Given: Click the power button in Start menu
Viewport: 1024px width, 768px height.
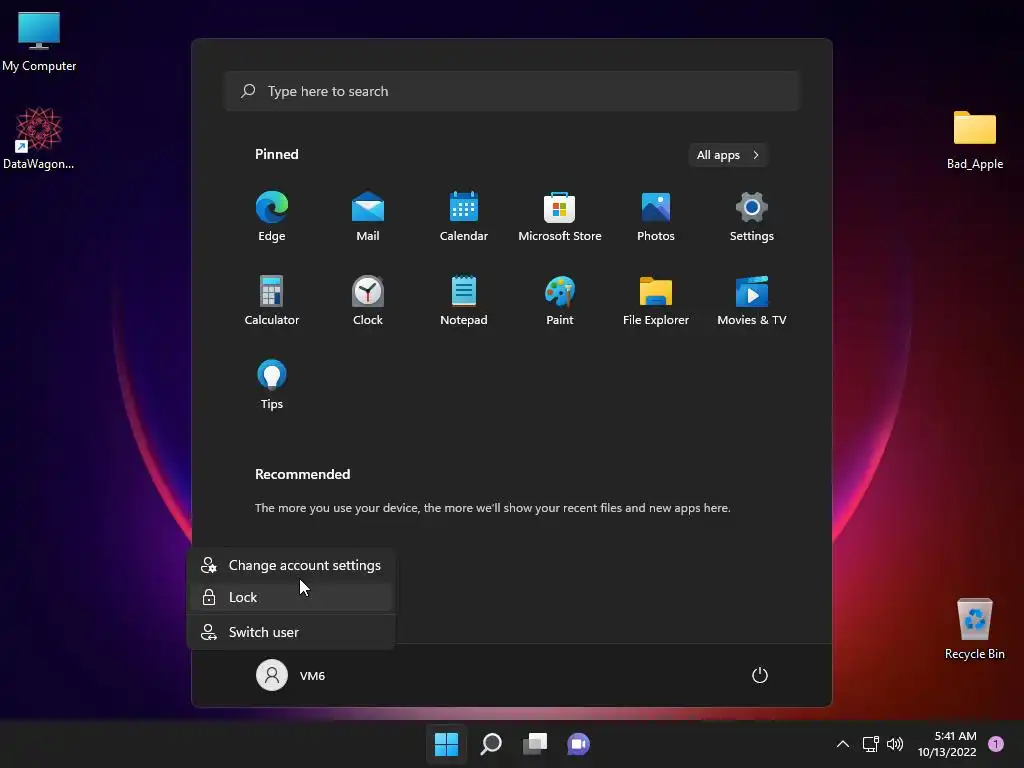Looking at the screenshot, I should (x=760, y=675).
